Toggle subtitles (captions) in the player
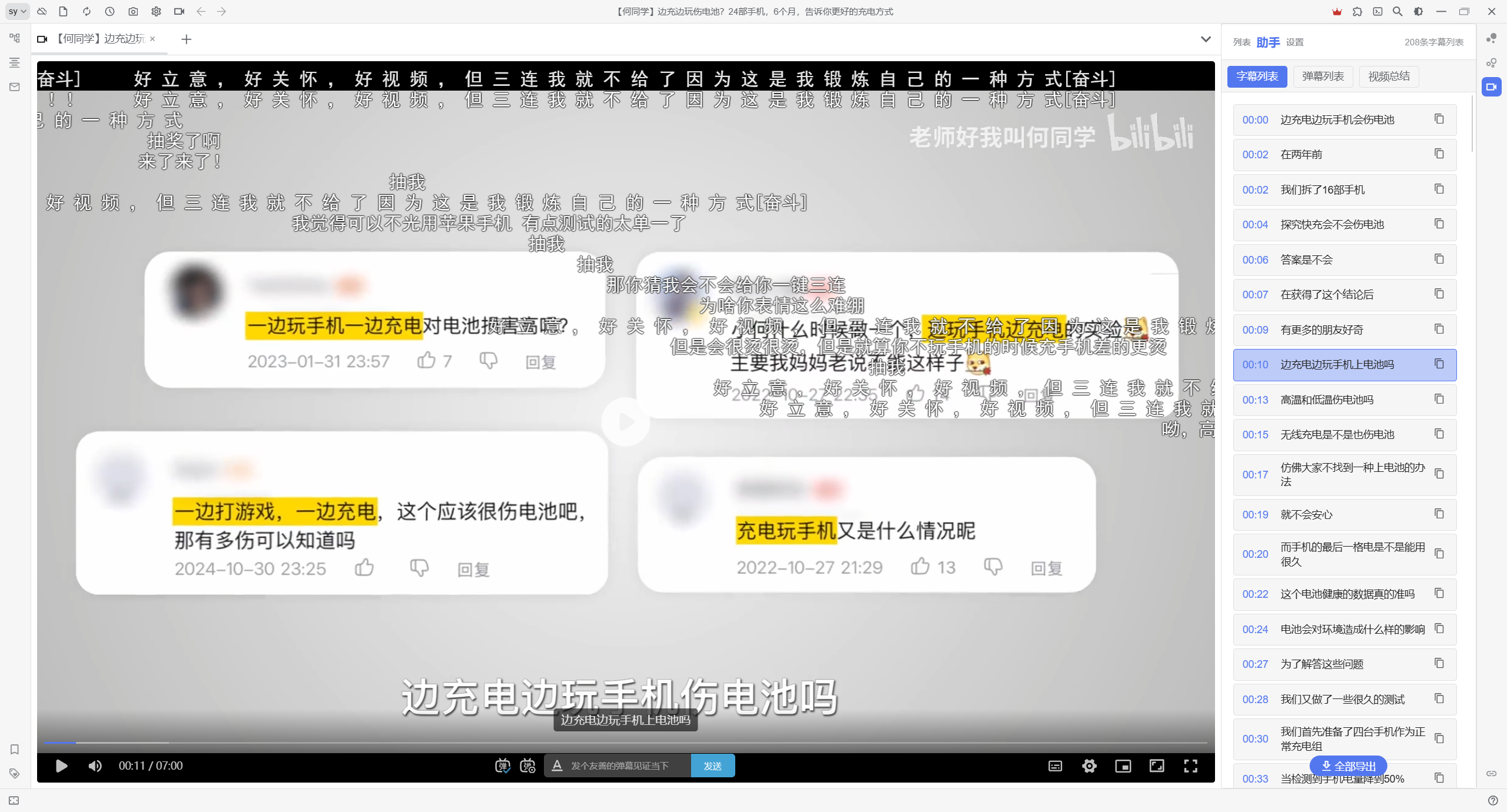Screen dimensions: 1507x812 pos(1055,766)
